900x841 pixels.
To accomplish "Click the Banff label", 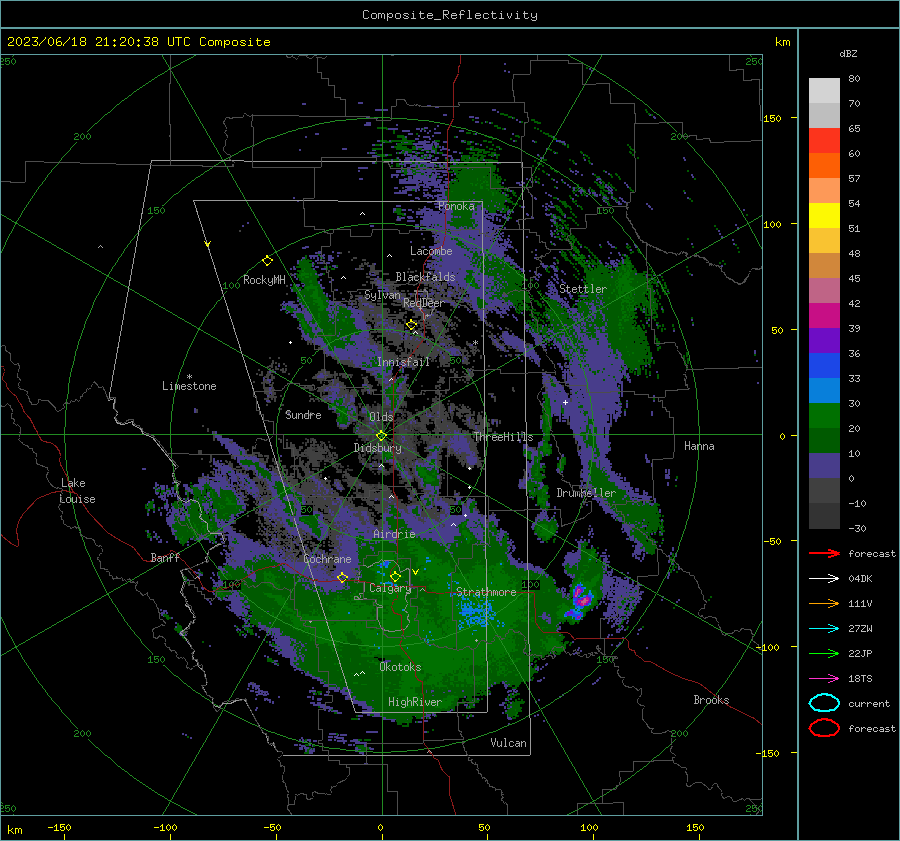I will pyautogui.click(x=165, y=557).
